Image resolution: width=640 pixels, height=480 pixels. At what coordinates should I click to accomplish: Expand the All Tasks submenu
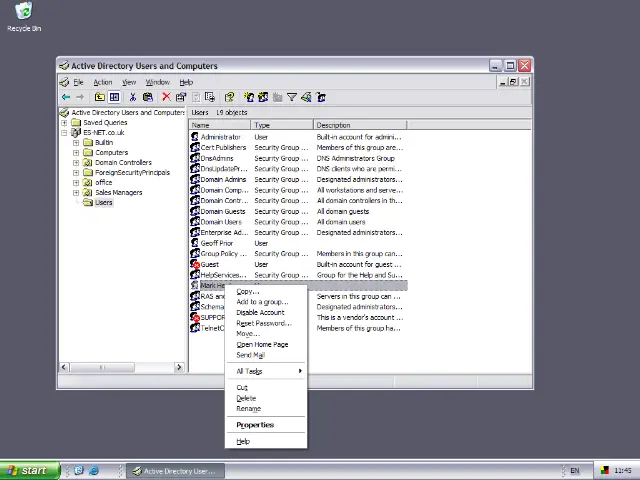coord(266,371)
